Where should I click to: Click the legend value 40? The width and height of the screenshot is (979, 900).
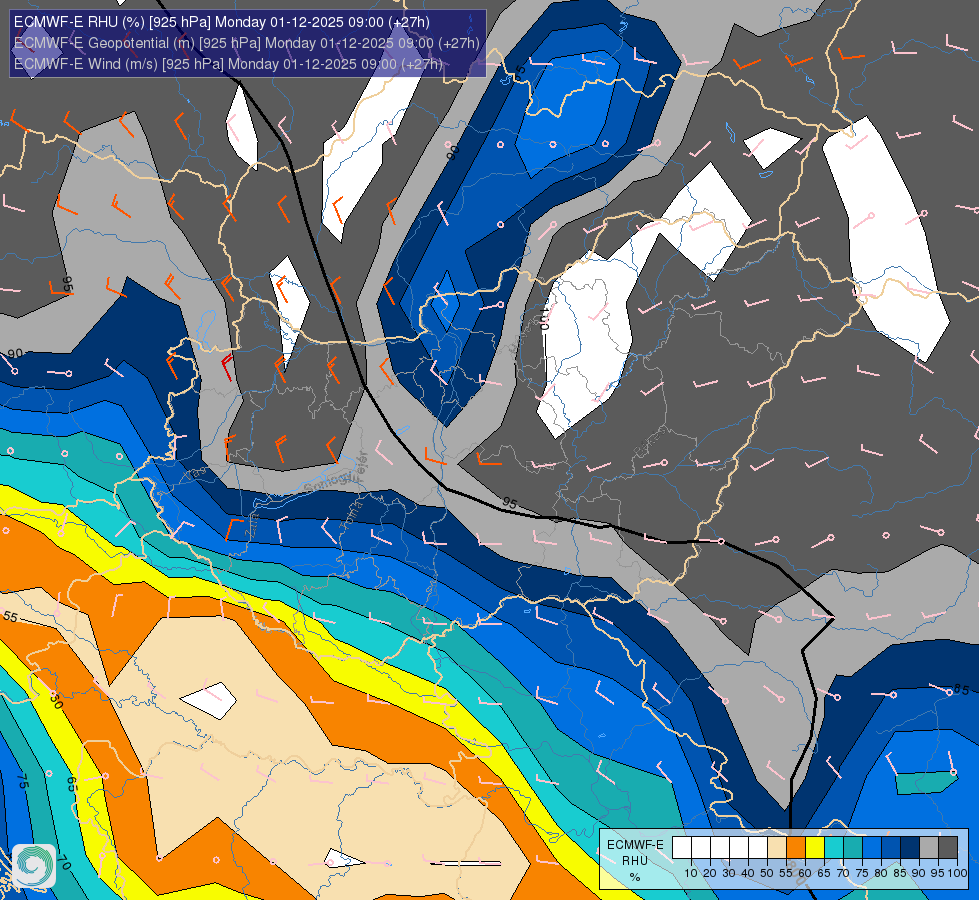click(748, 873)
